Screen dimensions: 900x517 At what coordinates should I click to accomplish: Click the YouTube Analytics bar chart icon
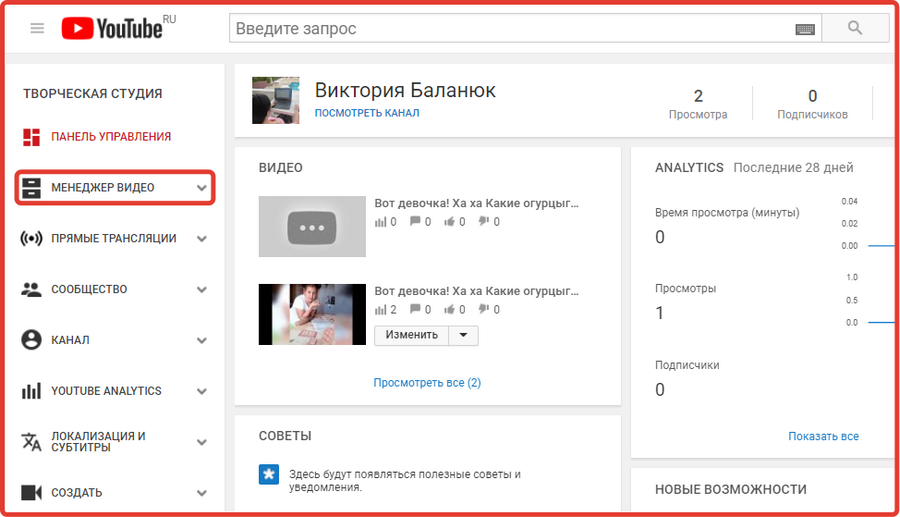click(x=31, y=391)
